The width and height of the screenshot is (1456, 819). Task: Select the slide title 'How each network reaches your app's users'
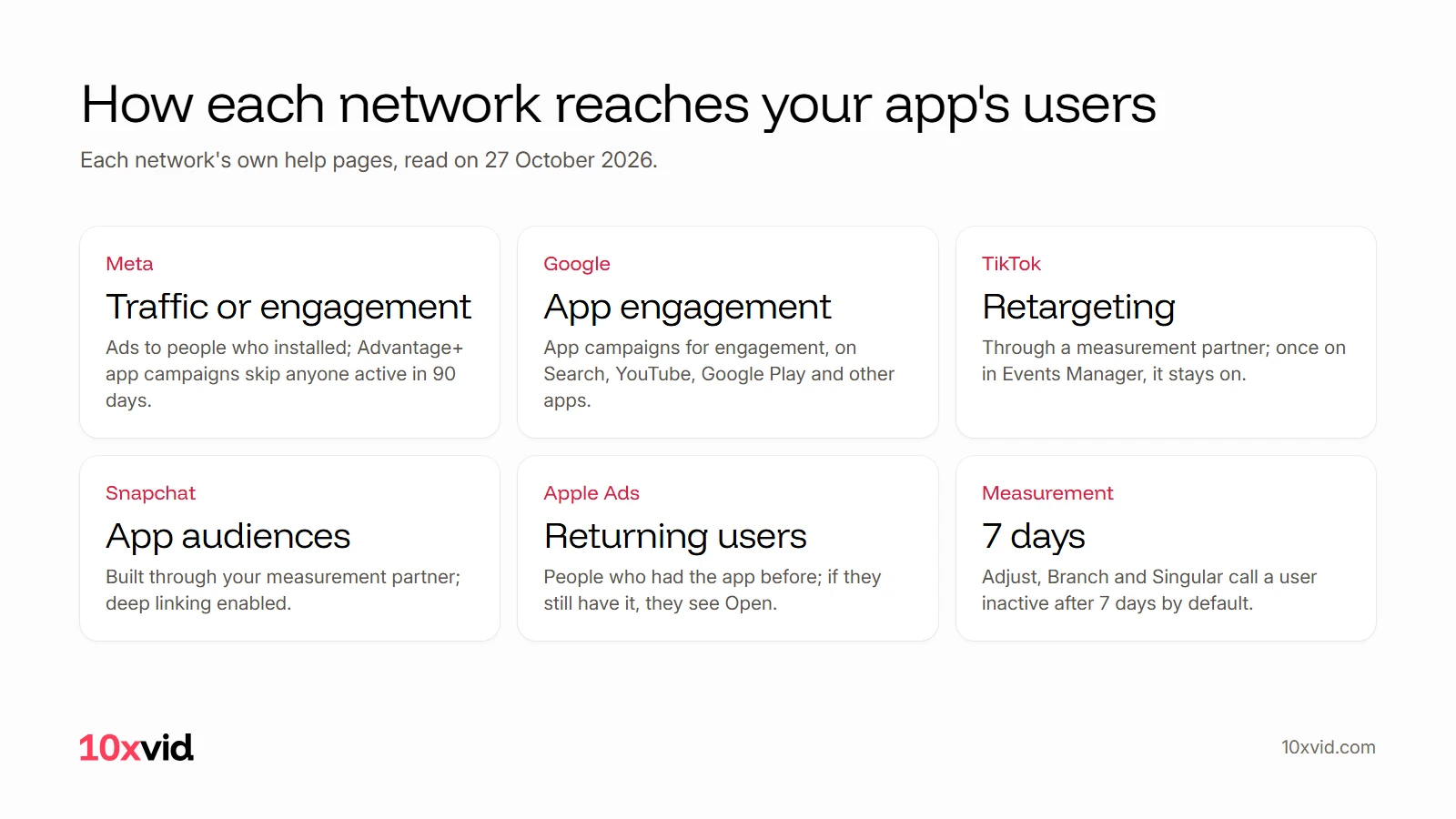pyautogui.click(x=619, y=106)
